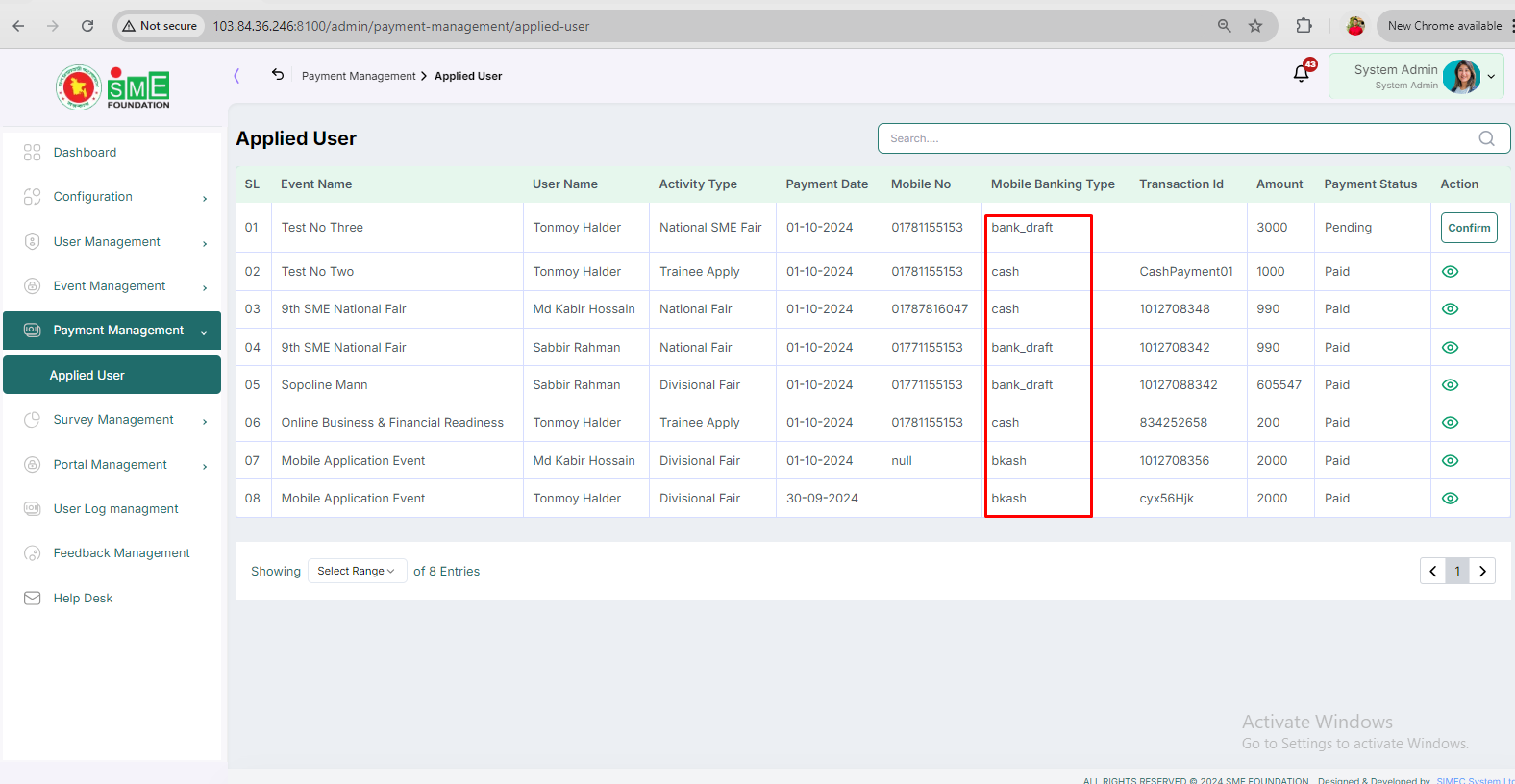Screen dimensions: 1515x784
Task: Select mobile number 01787816047
Action: click(930, 309)
